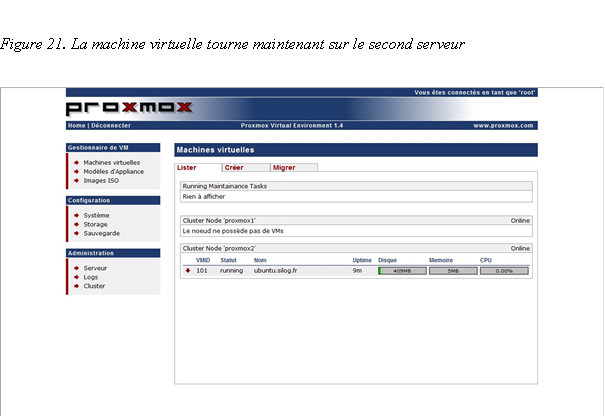This screenshot has width=605, height=417.
Task: Open Sauvegarde configuration page
Action: pos(101,233)
